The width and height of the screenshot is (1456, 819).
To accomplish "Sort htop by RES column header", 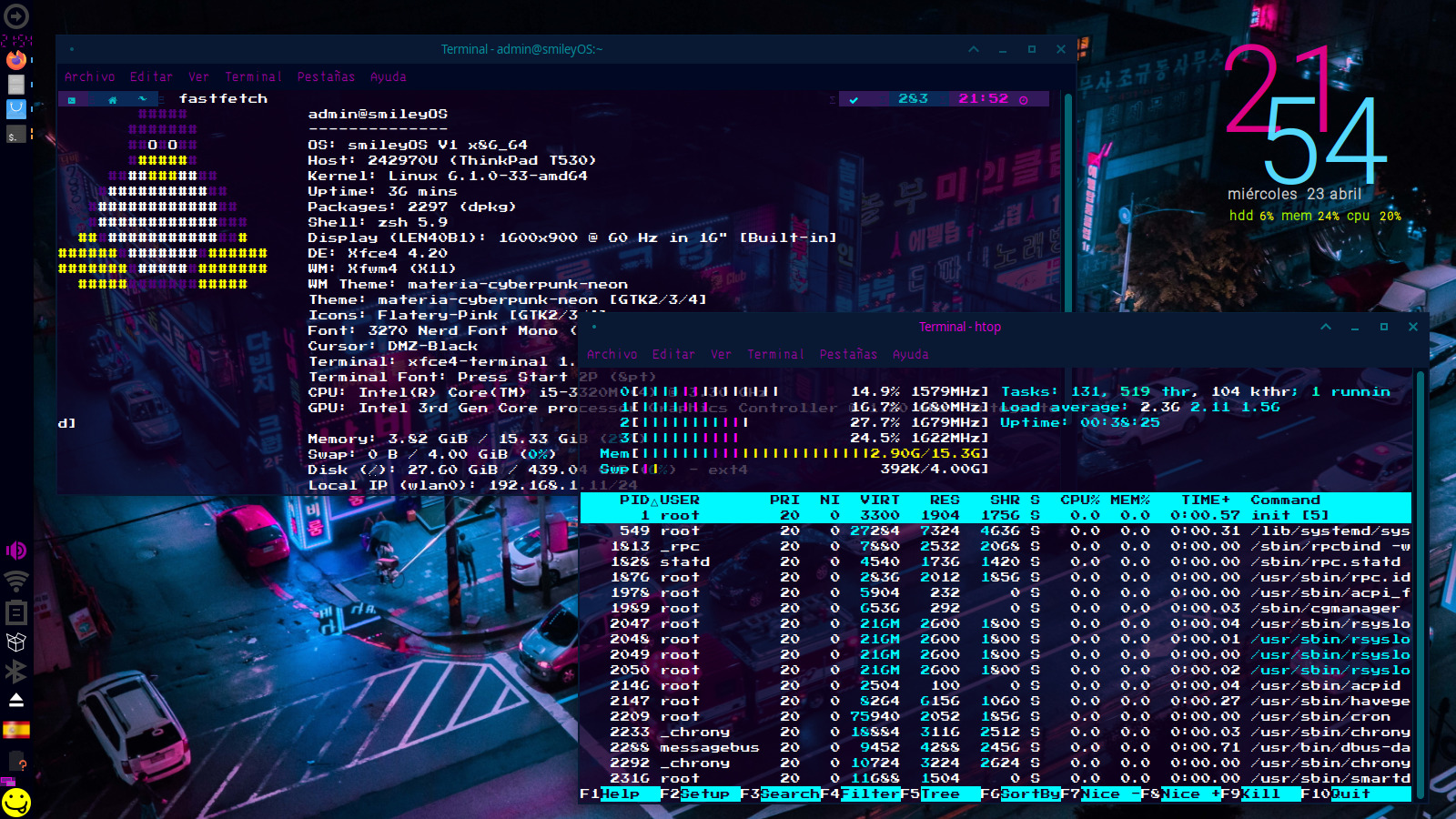I will (945, 500).
